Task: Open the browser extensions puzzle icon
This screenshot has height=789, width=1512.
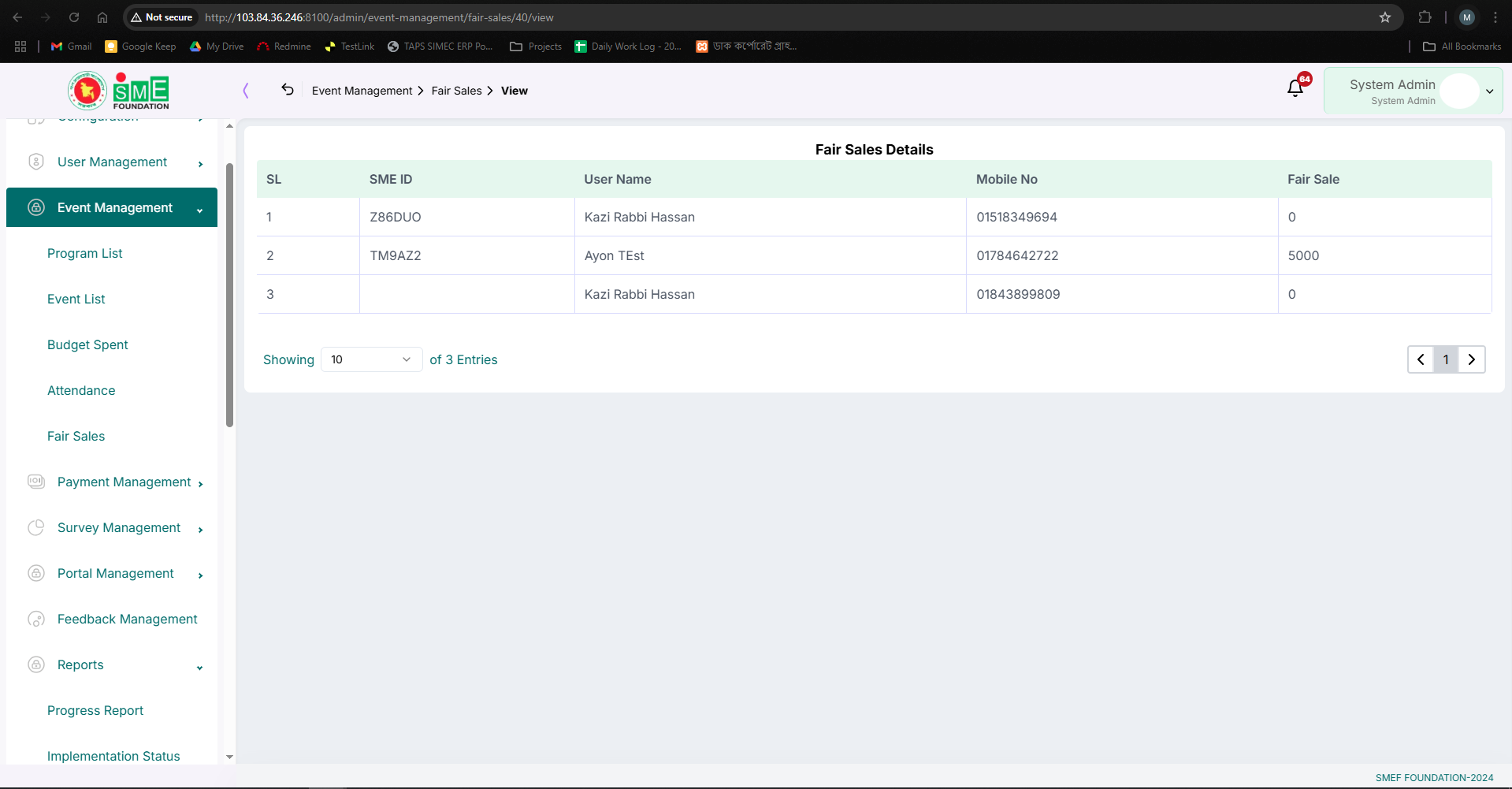Action: point(1425,17)
